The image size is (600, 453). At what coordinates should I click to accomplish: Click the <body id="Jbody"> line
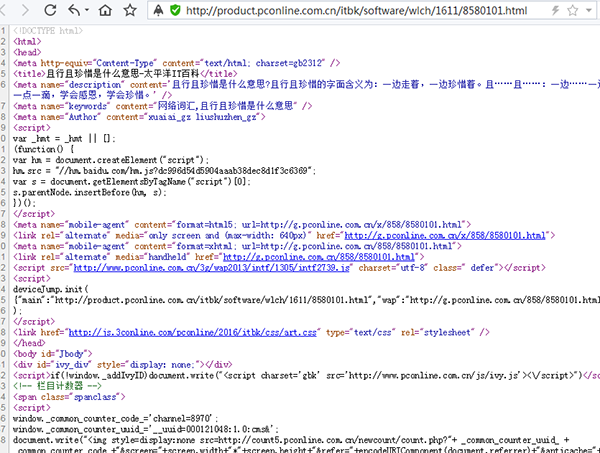tap(52, 354)
